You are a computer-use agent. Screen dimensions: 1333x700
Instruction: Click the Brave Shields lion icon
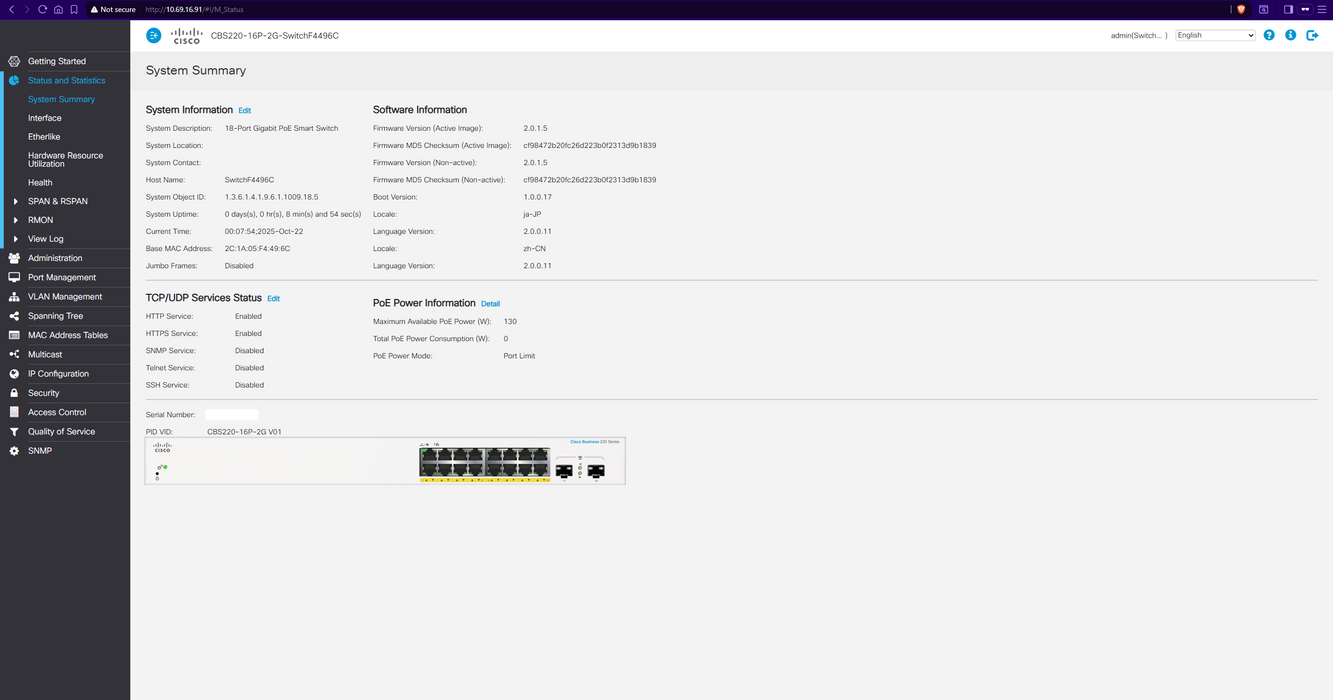click(x=1241, y=9)
